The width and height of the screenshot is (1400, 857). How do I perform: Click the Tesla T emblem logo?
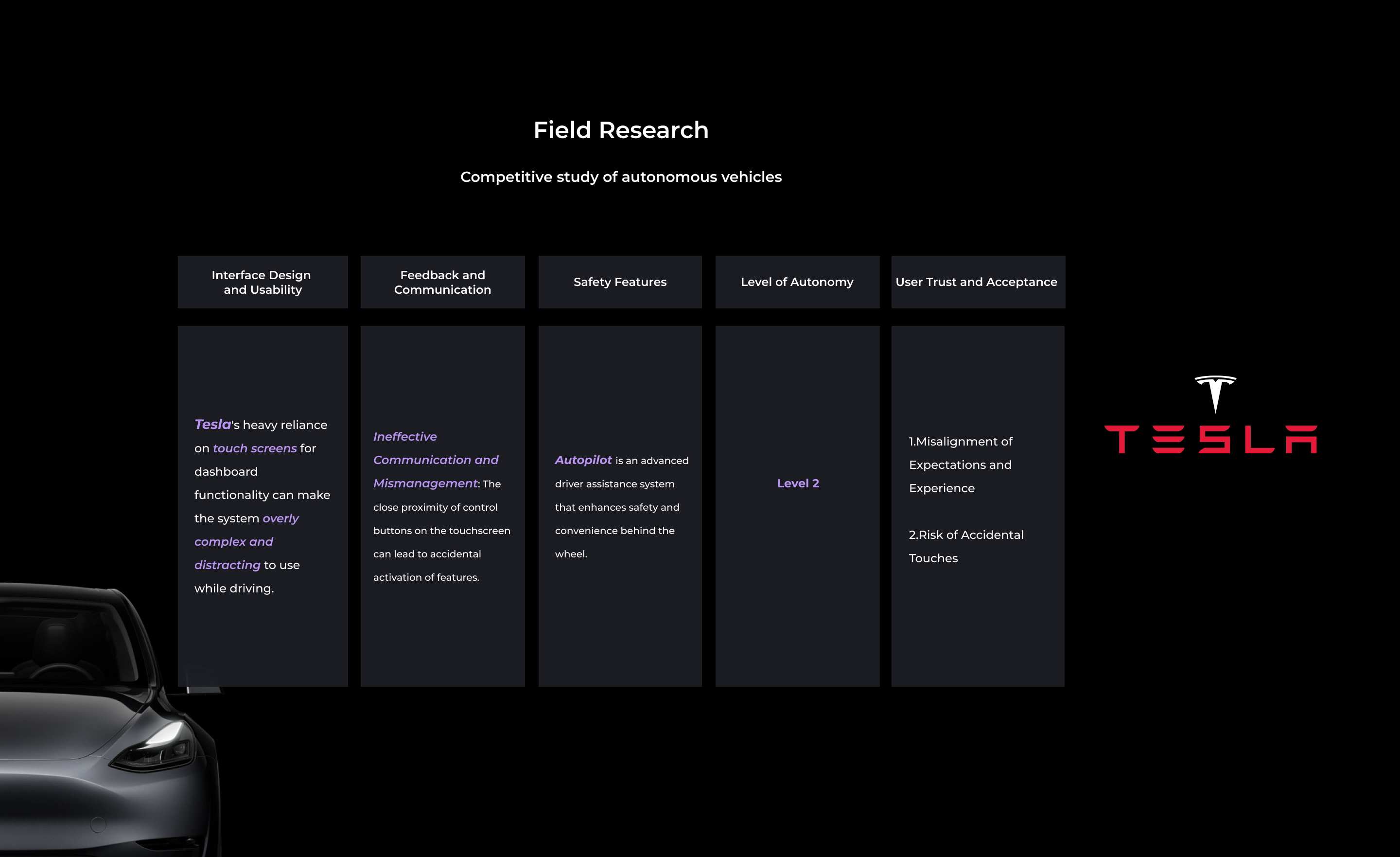[x=1215, y=393]
